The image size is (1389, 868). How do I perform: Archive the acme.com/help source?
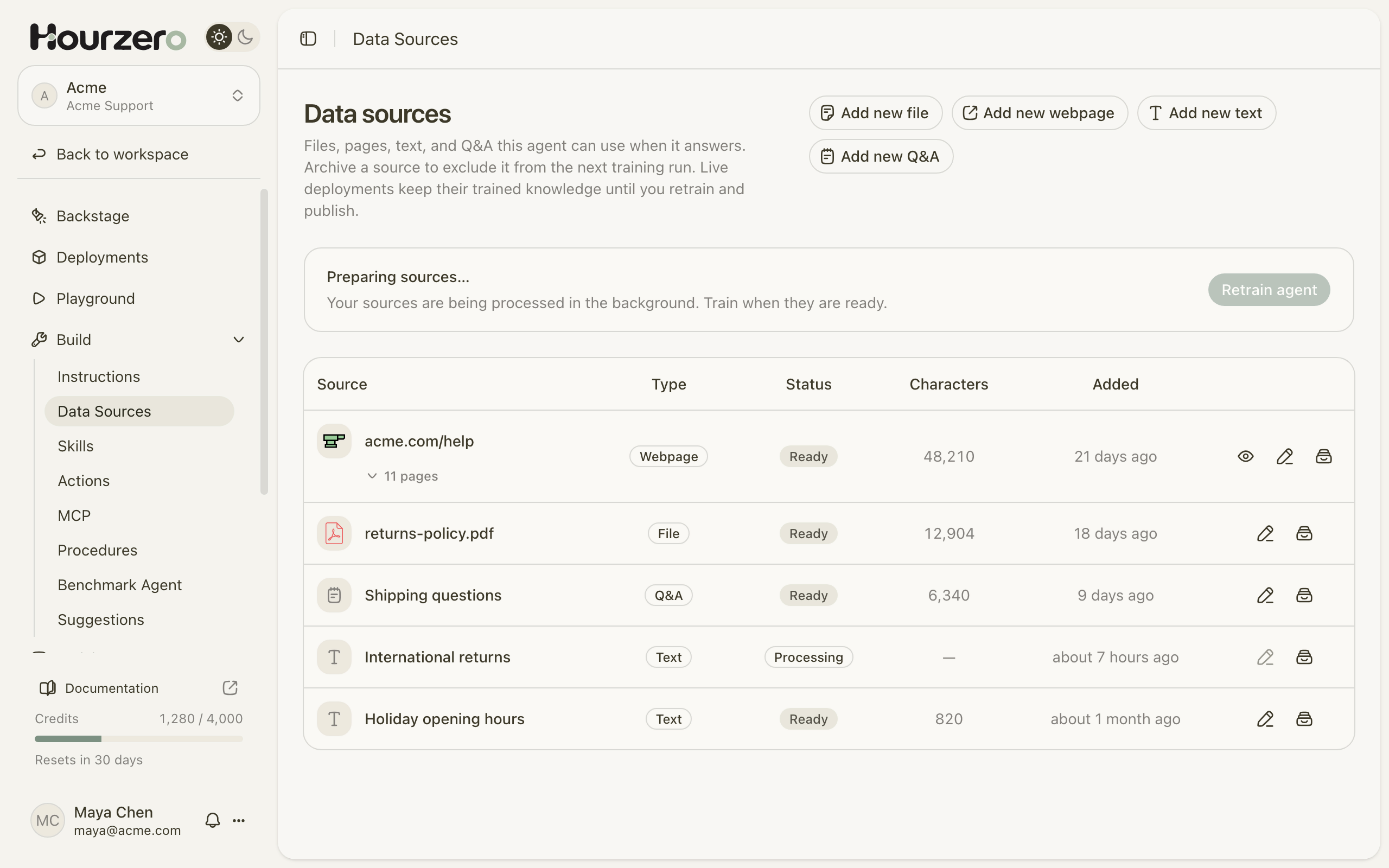(1323, 456)
